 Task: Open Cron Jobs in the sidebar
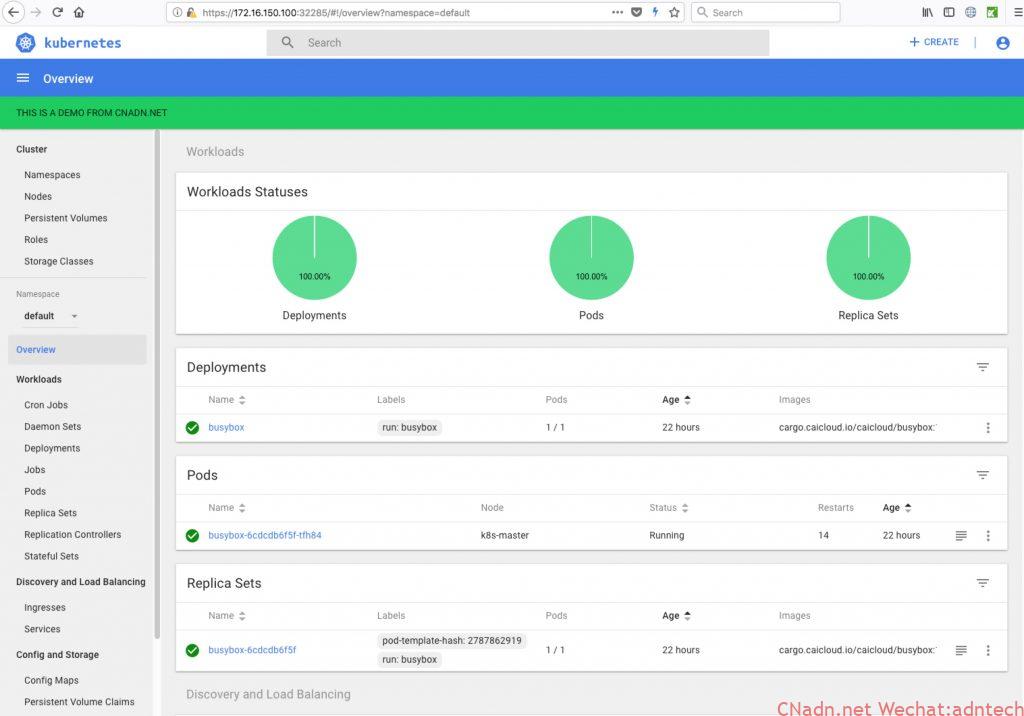[46, 405]
